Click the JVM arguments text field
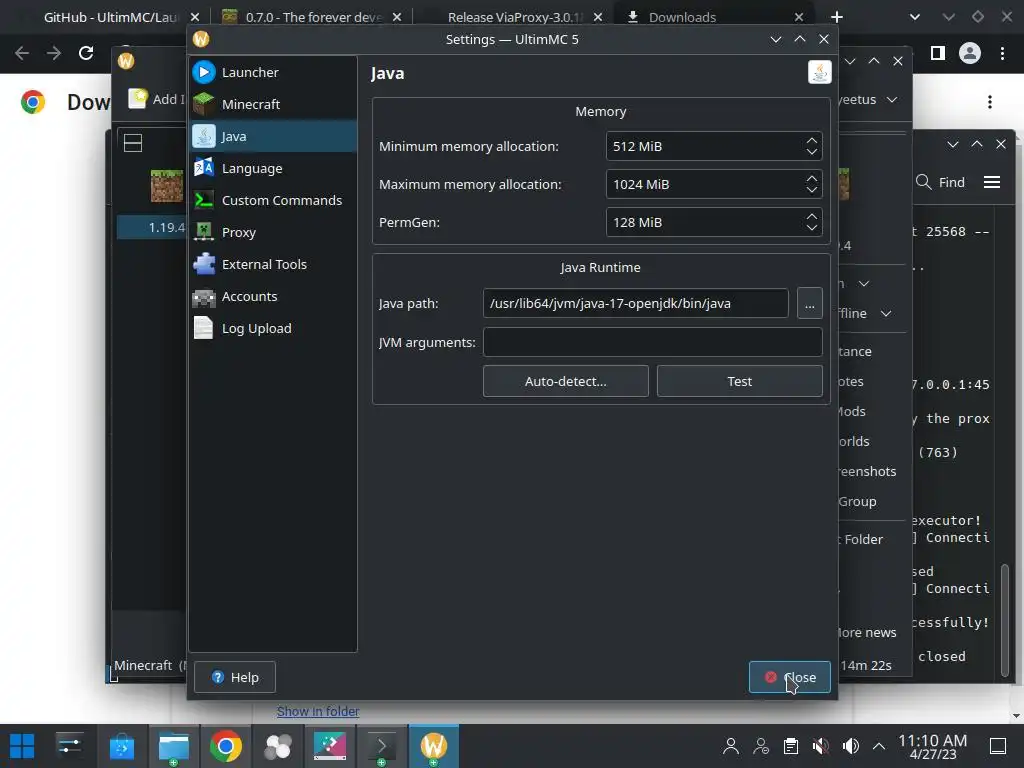The height and width of the screenshot is (768, 1024). coord(652,342)
